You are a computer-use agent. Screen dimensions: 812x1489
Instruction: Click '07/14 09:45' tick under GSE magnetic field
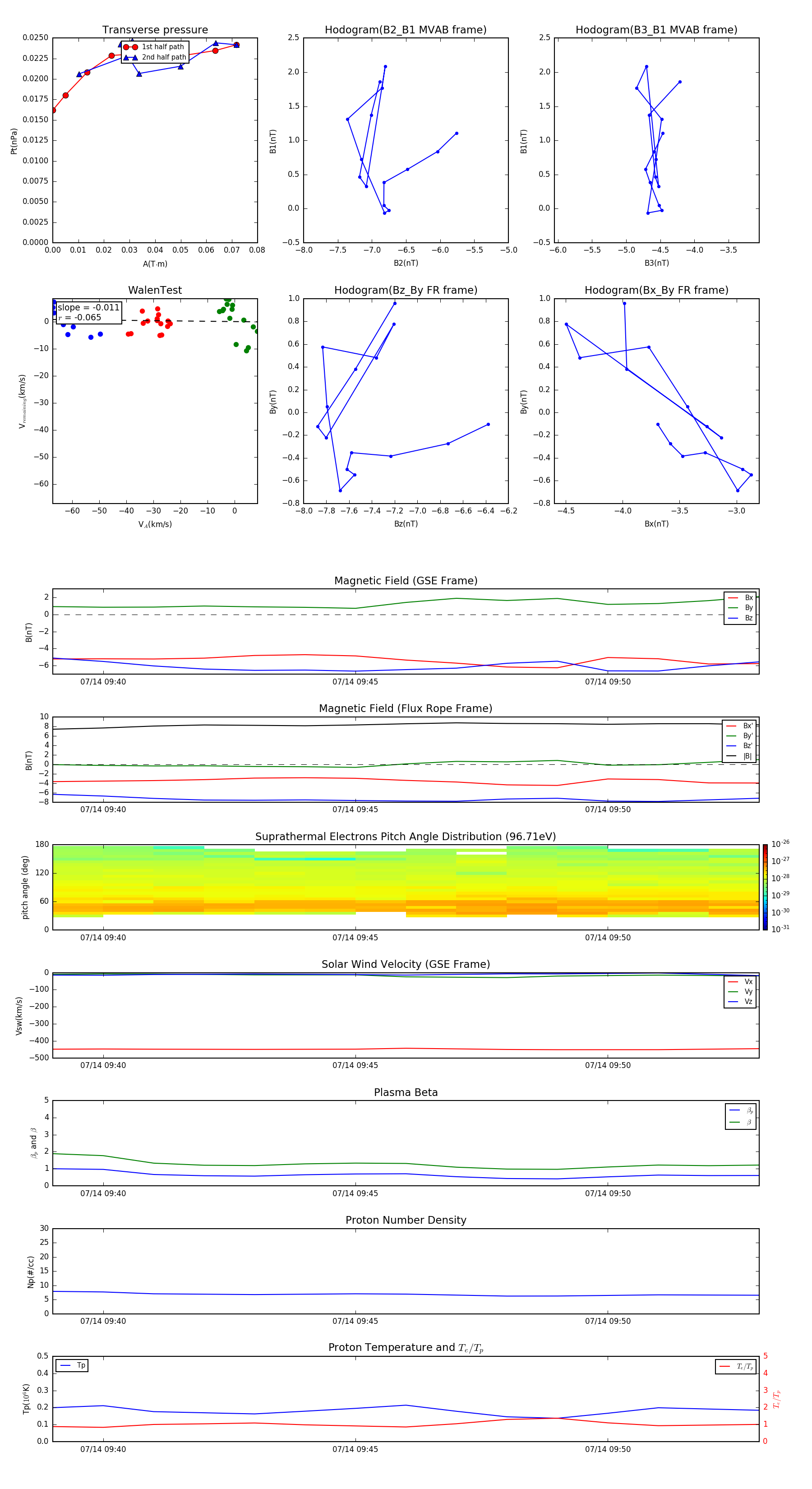[355, 682]
